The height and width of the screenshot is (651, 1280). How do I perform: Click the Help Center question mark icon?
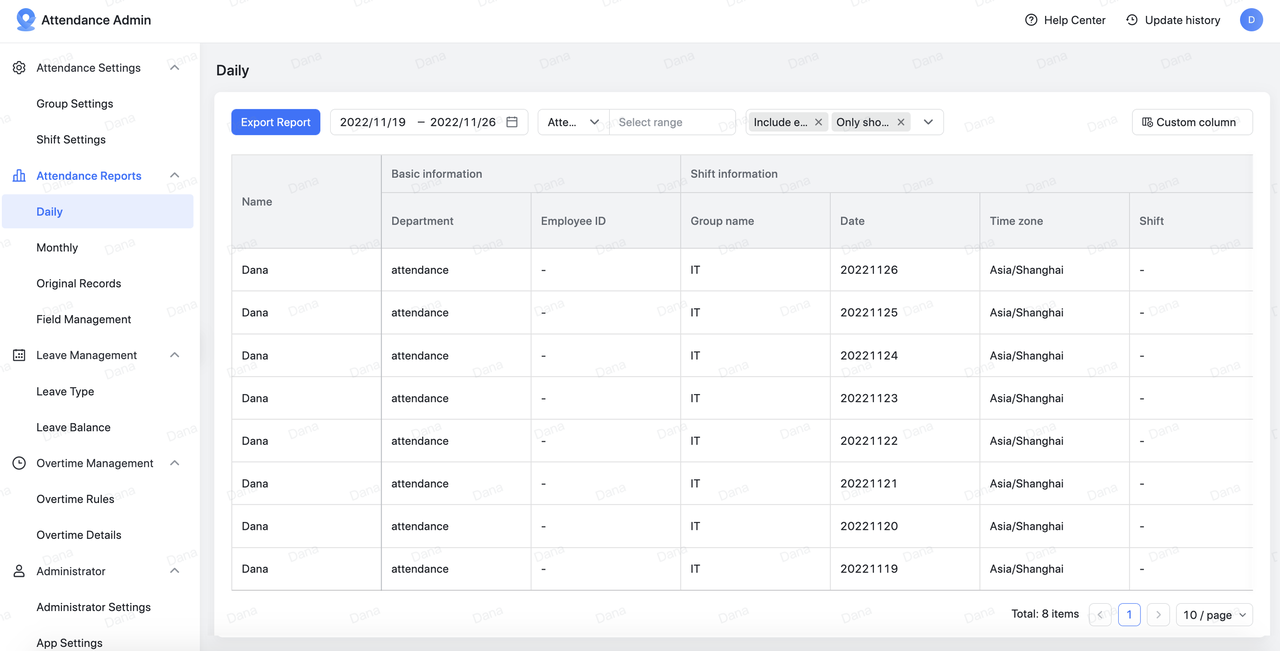click(1031, 20)
